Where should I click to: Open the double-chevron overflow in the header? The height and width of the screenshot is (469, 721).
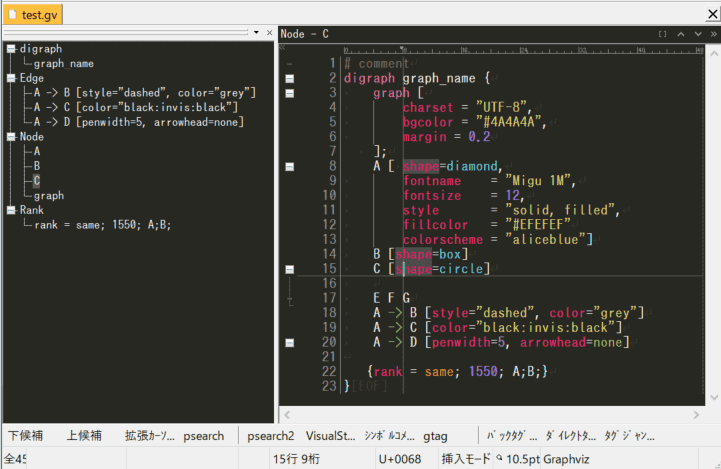pyautogui.click(x=714, y=34)
